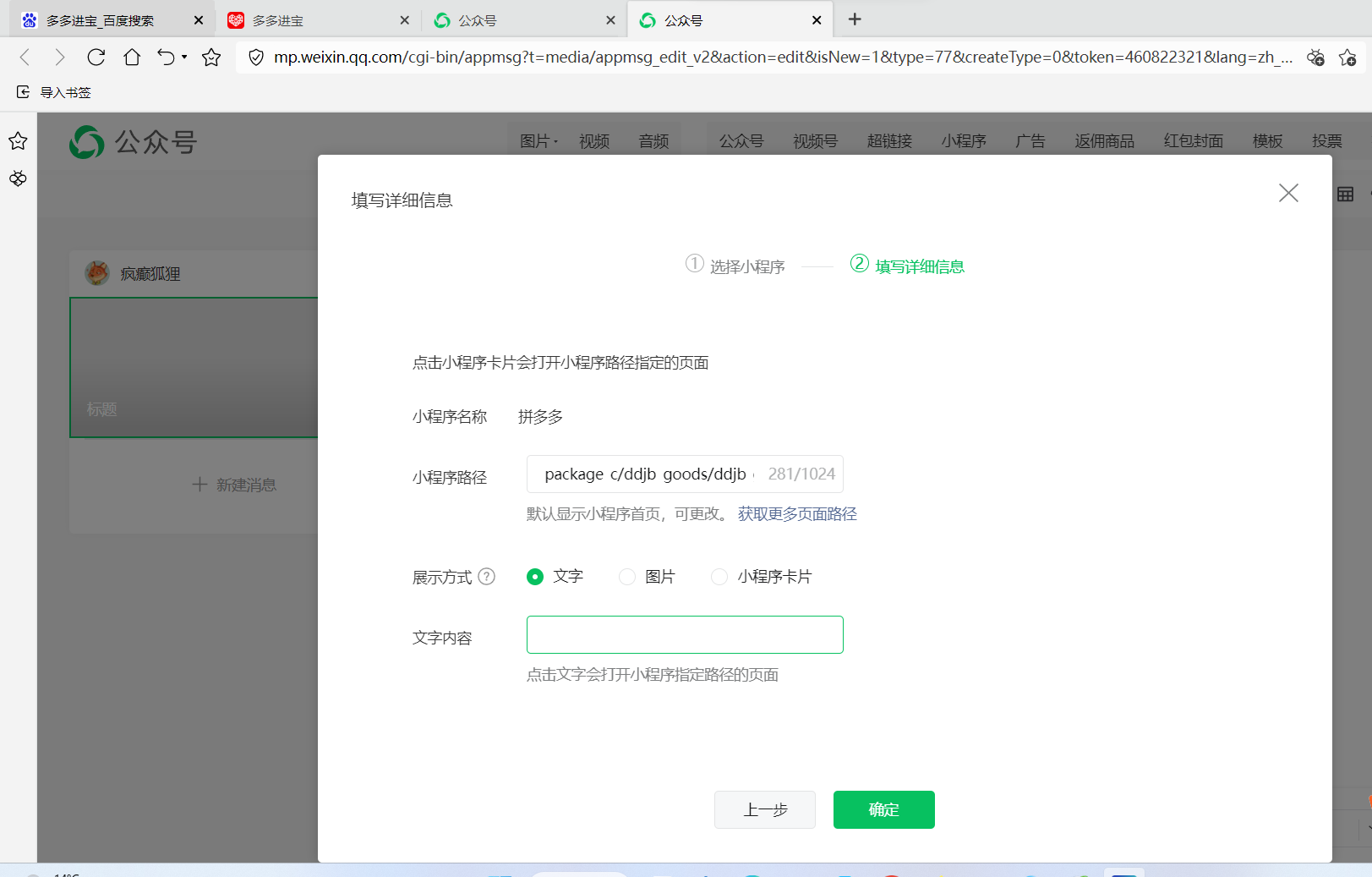1372x877 pixels.
Task: Open 获取更多页面路径 link
Action: pos(797,514)
